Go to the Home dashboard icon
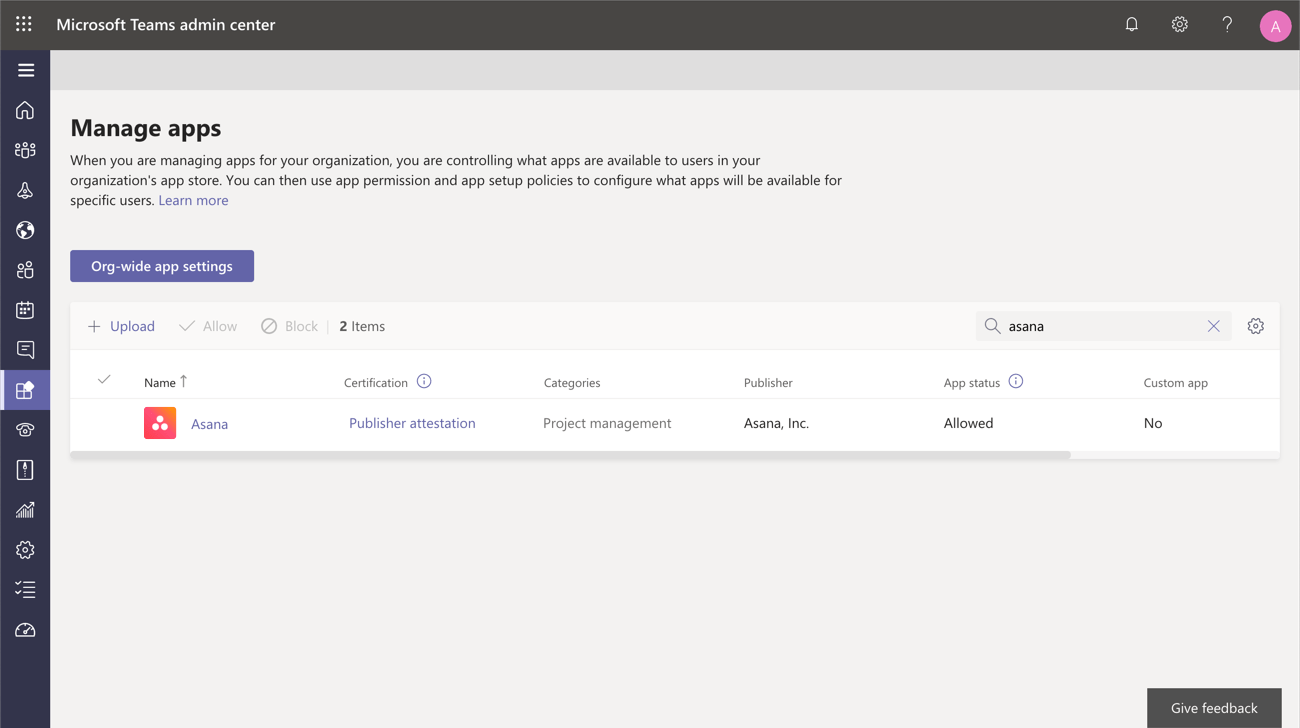This screenshot has height=728, width=1300. [x=25, y=110]
